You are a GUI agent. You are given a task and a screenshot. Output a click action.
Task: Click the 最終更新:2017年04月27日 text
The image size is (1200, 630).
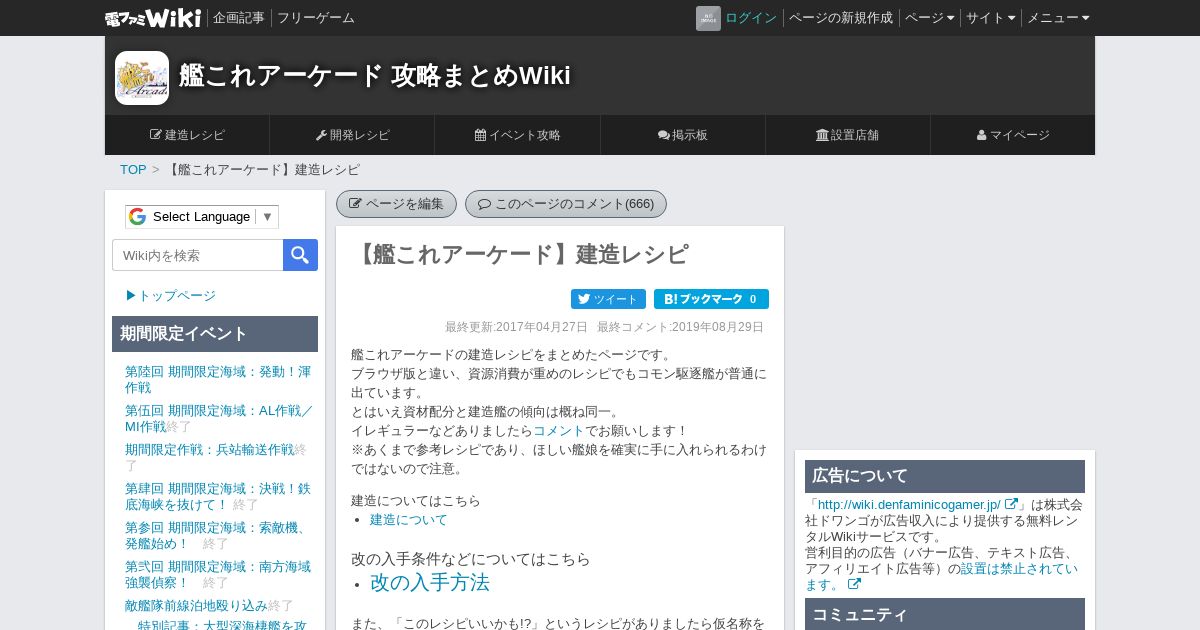[517, 327]
